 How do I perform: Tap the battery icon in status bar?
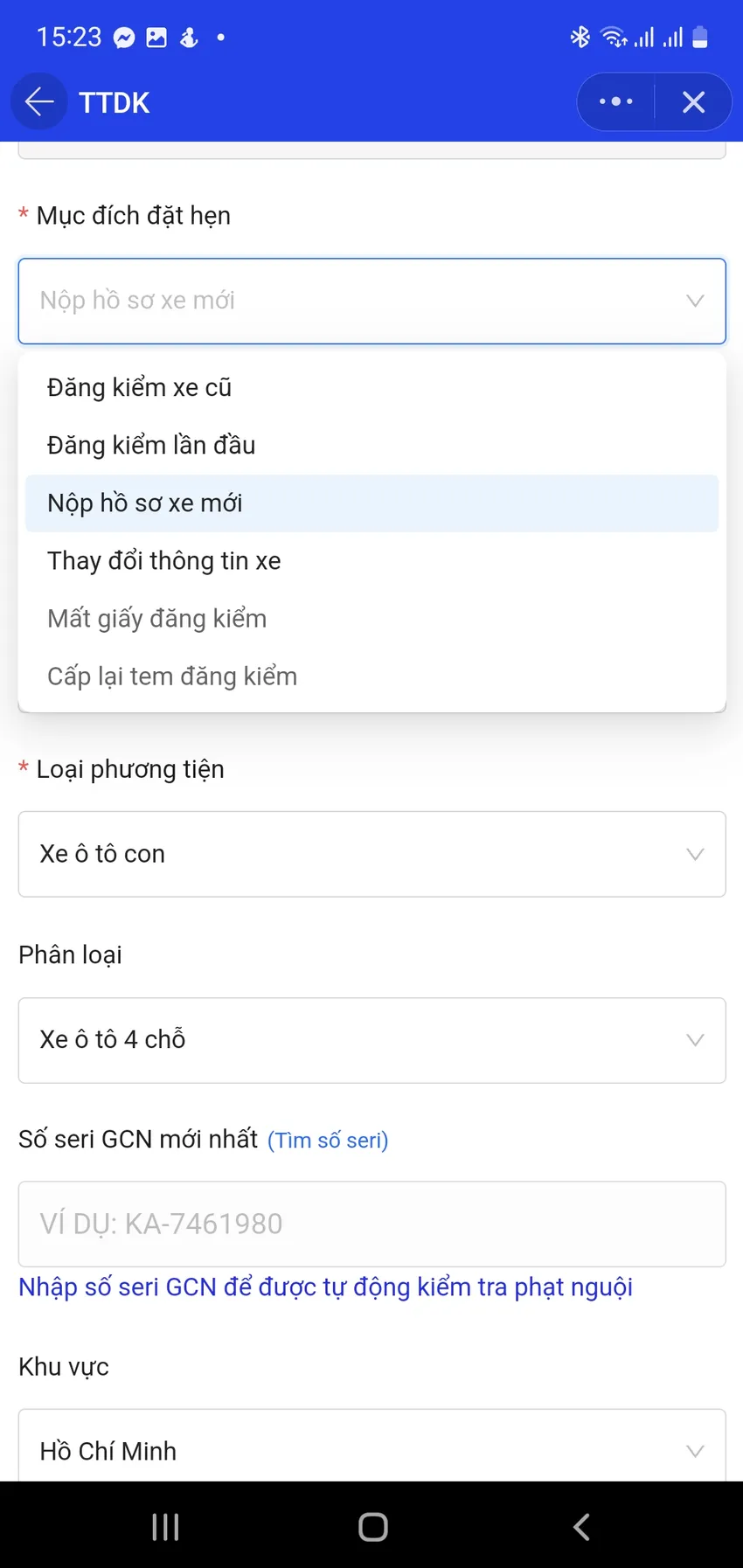click(700, 38)
